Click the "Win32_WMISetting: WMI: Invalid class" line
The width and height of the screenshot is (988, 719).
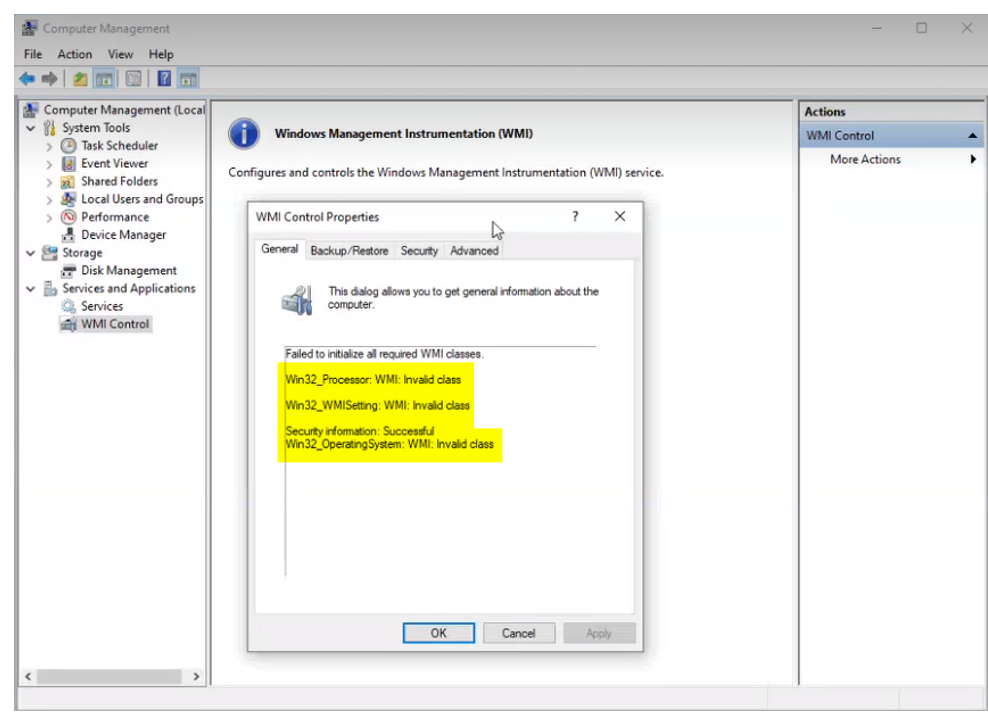377,405
